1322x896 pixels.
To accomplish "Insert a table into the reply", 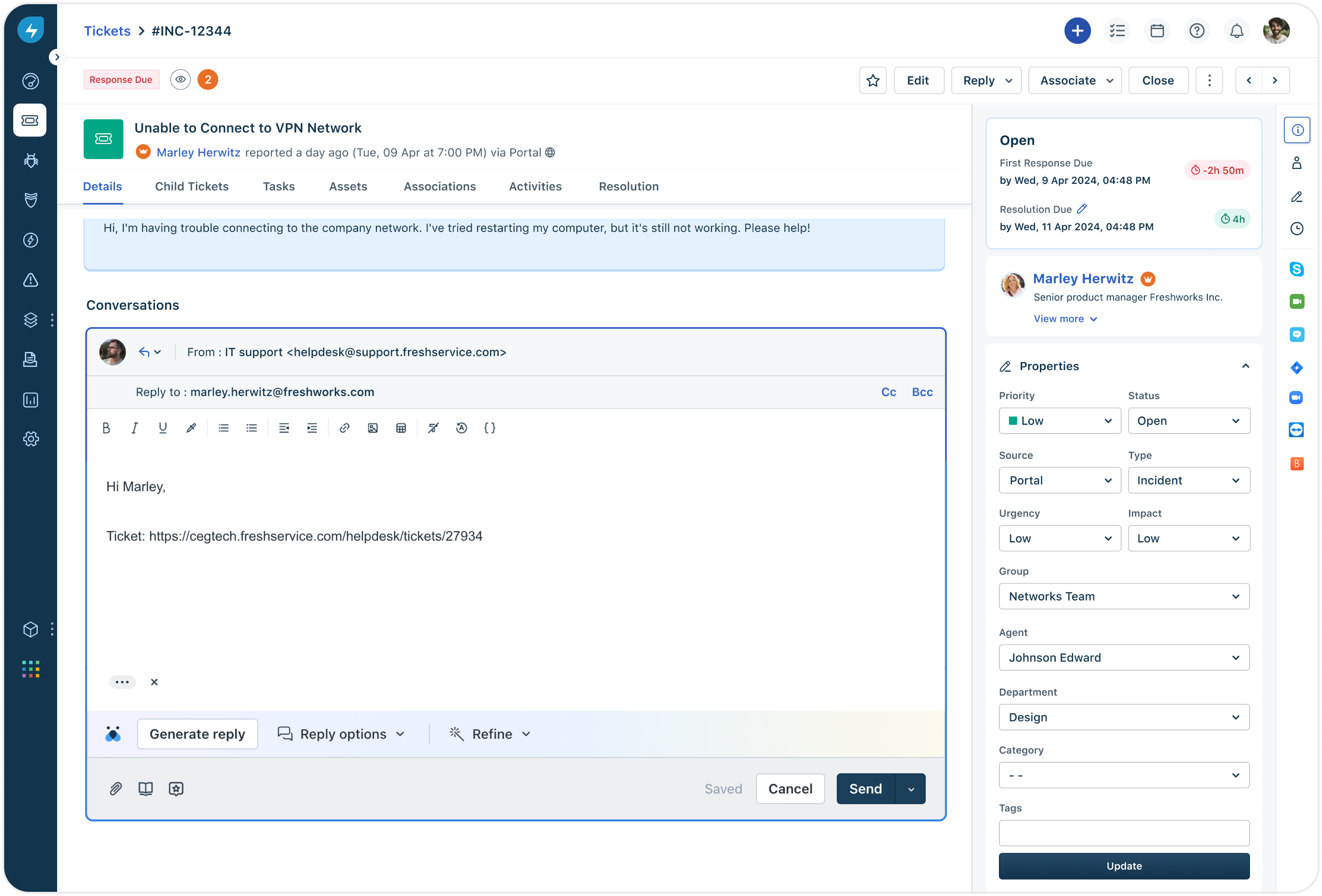I will pyautogui.click(x=401, y=428).
